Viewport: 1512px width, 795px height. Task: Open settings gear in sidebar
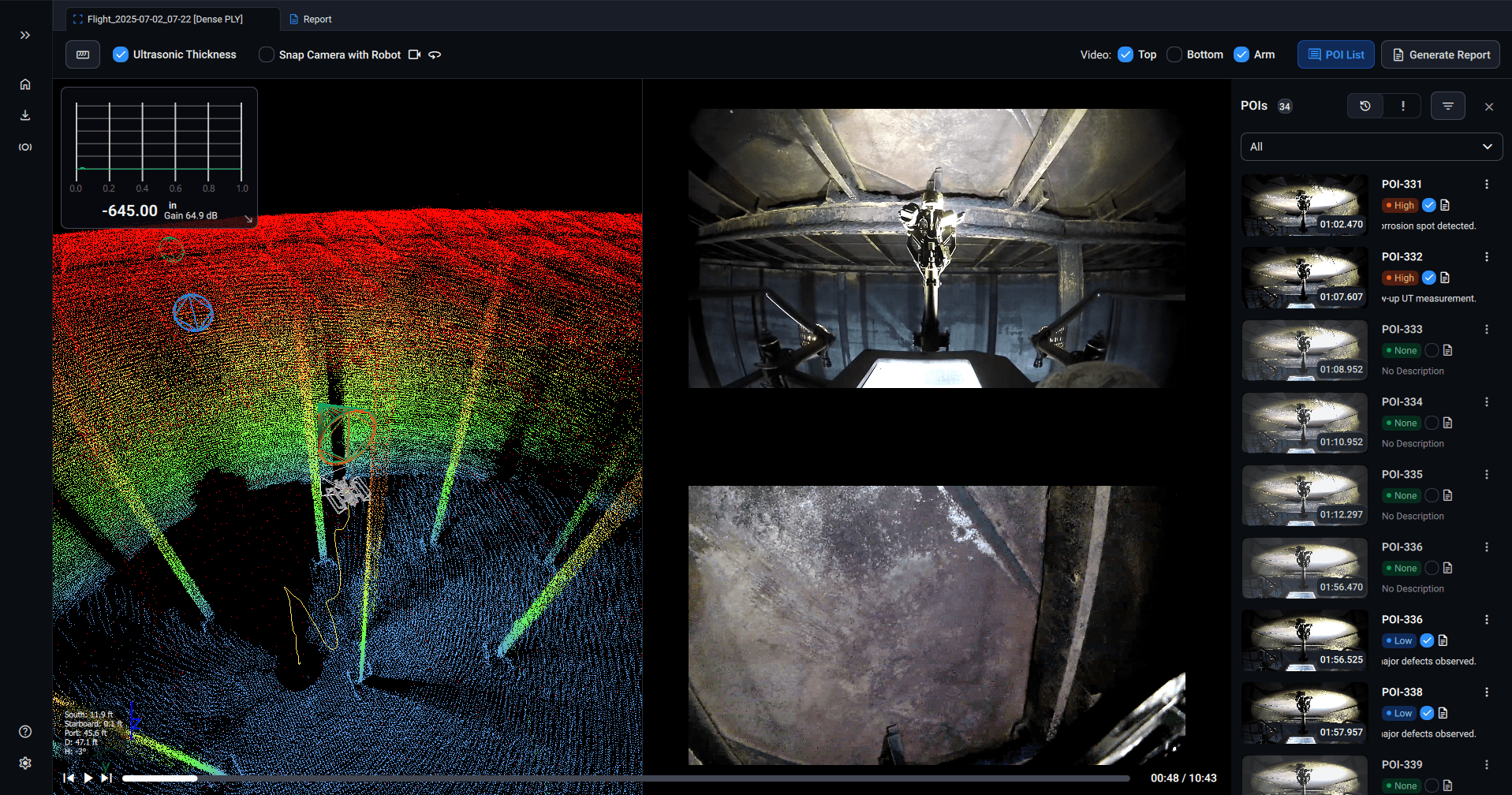(25, 763)
